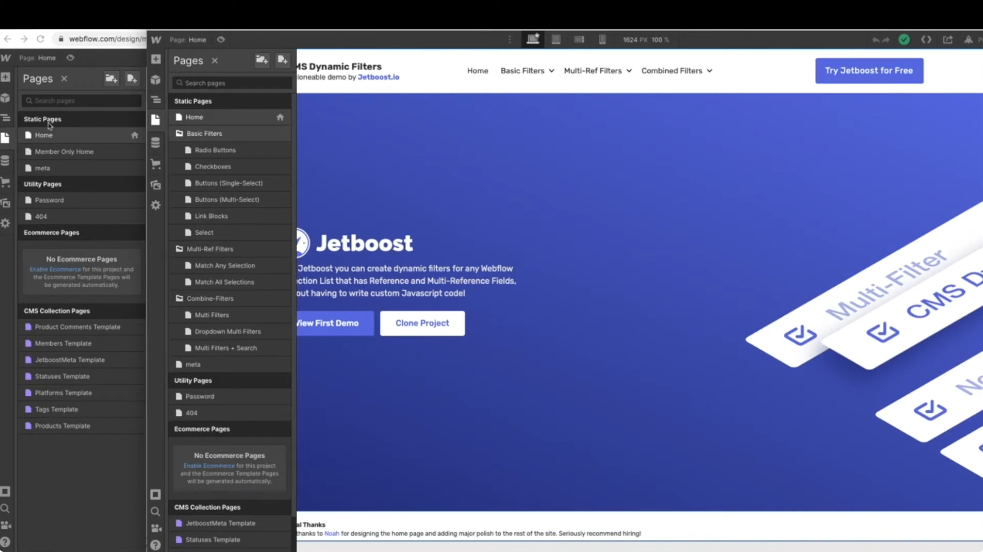Open Add Elements panel in right Webflow window
Viewport: 983px width, 552px height.
coord(155,59)
